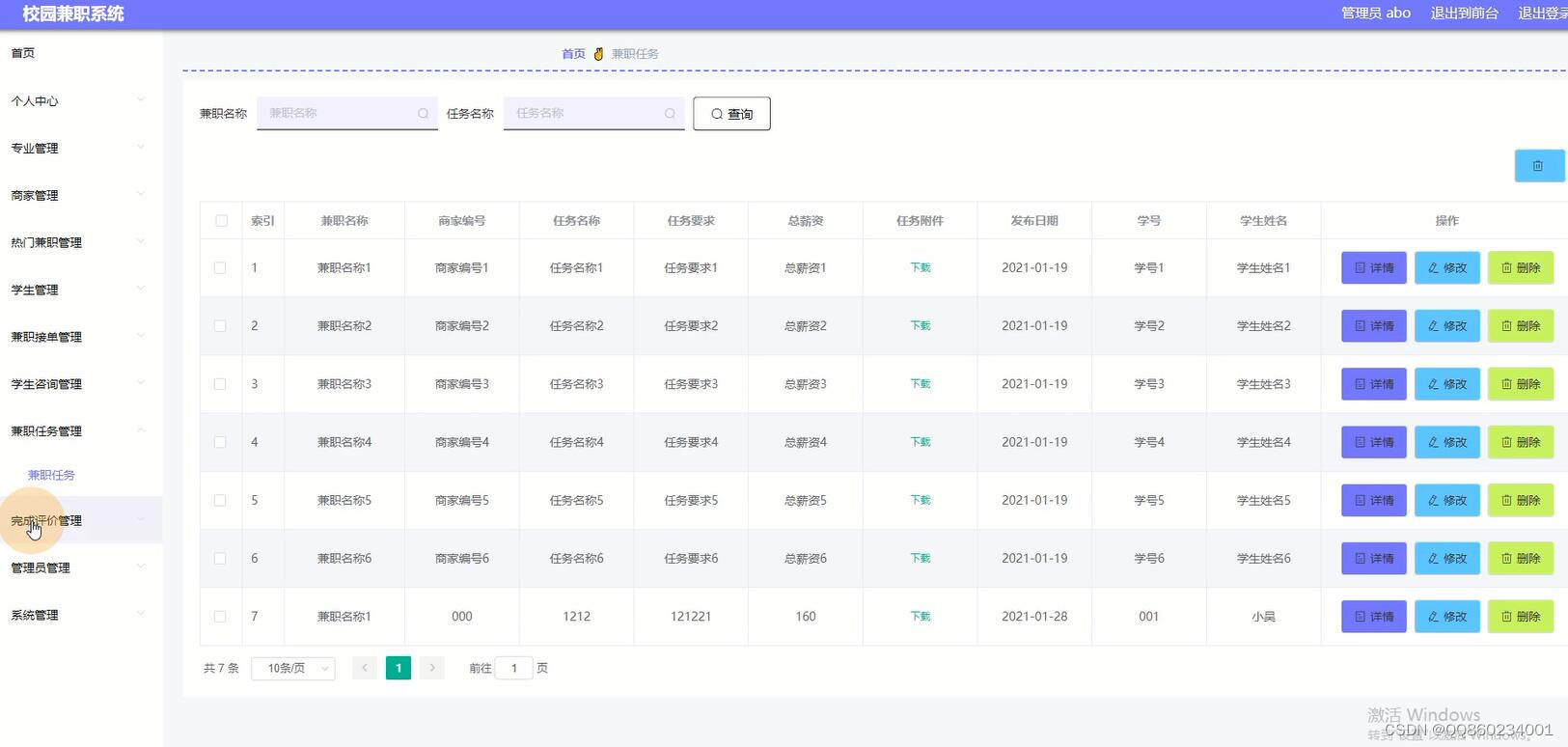Click the cell 121221 in 任务要求 column
The width and height of the screenshot is (1568, 747).
tap(691, 616)
